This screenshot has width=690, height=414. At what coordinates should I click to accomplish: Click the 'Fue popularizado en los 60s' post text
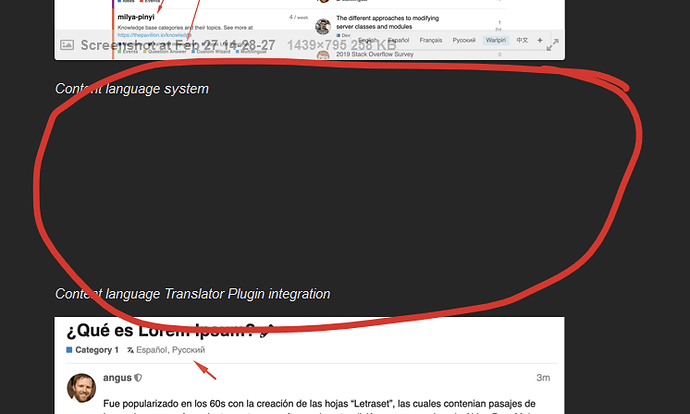[319, 403]
